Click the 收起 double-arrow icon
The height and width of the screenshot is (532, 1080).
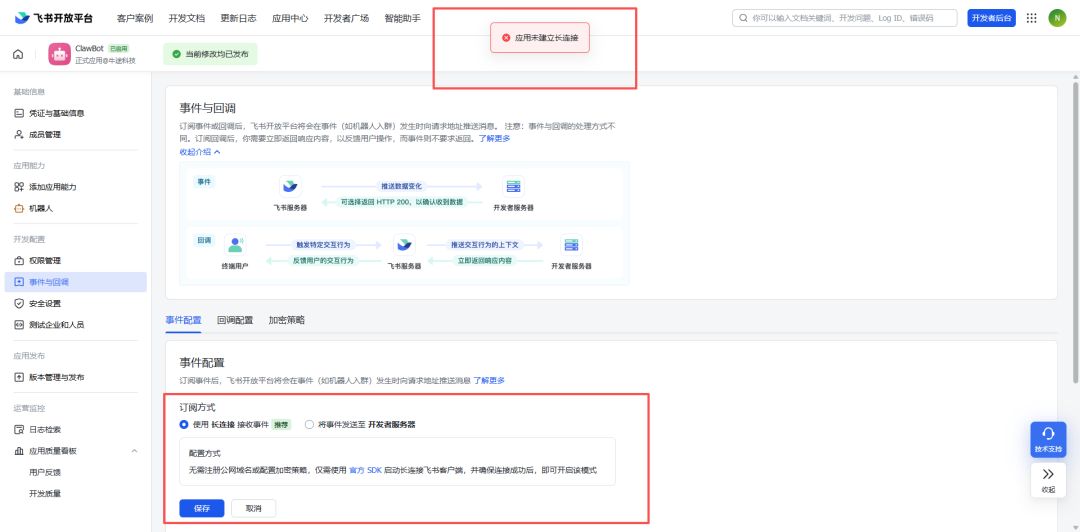pyautogui.click(x=1048, y=474)
